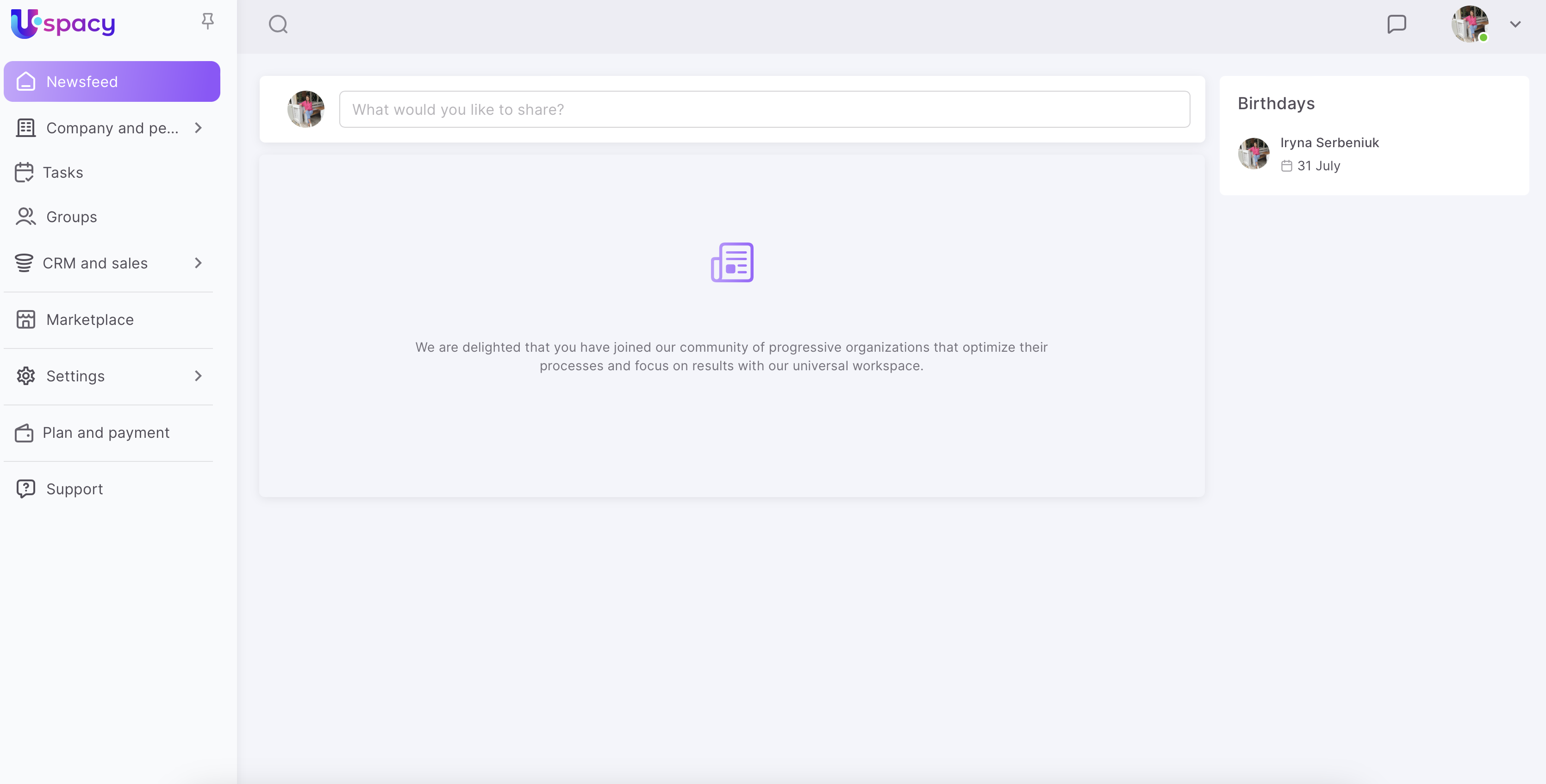The image size is (1546, 784).
Task: Click the avatar beside the share box
Action: coord(305,109)
